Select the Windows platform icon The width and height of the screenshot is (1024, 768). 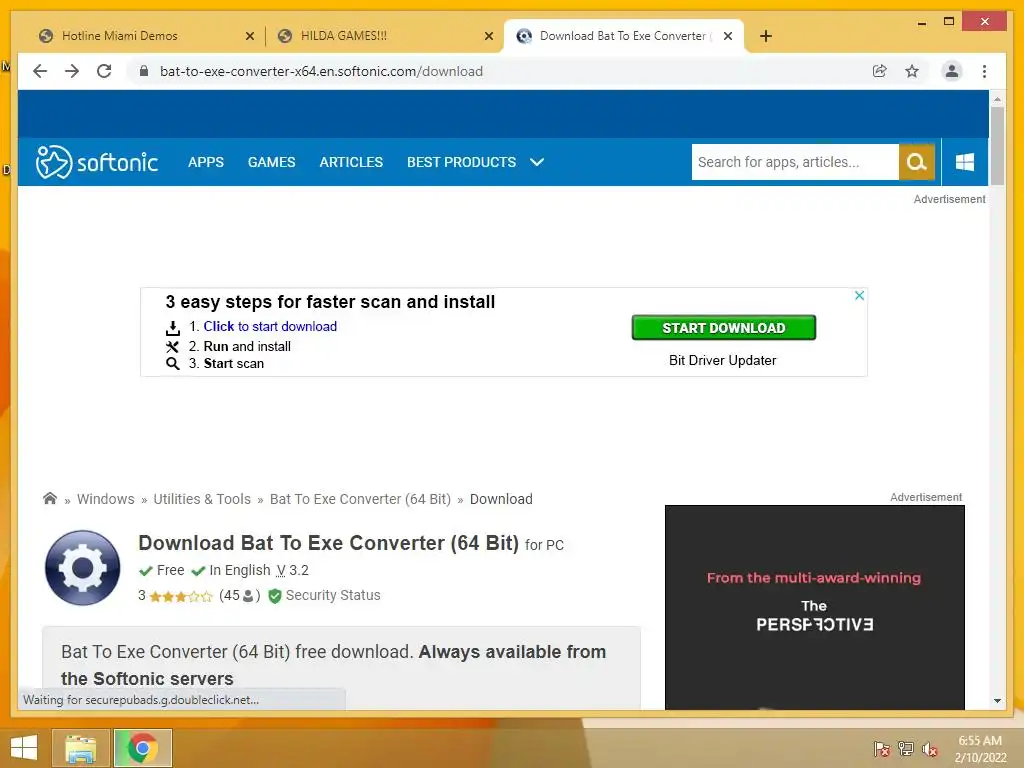click(x=965, y=162)
